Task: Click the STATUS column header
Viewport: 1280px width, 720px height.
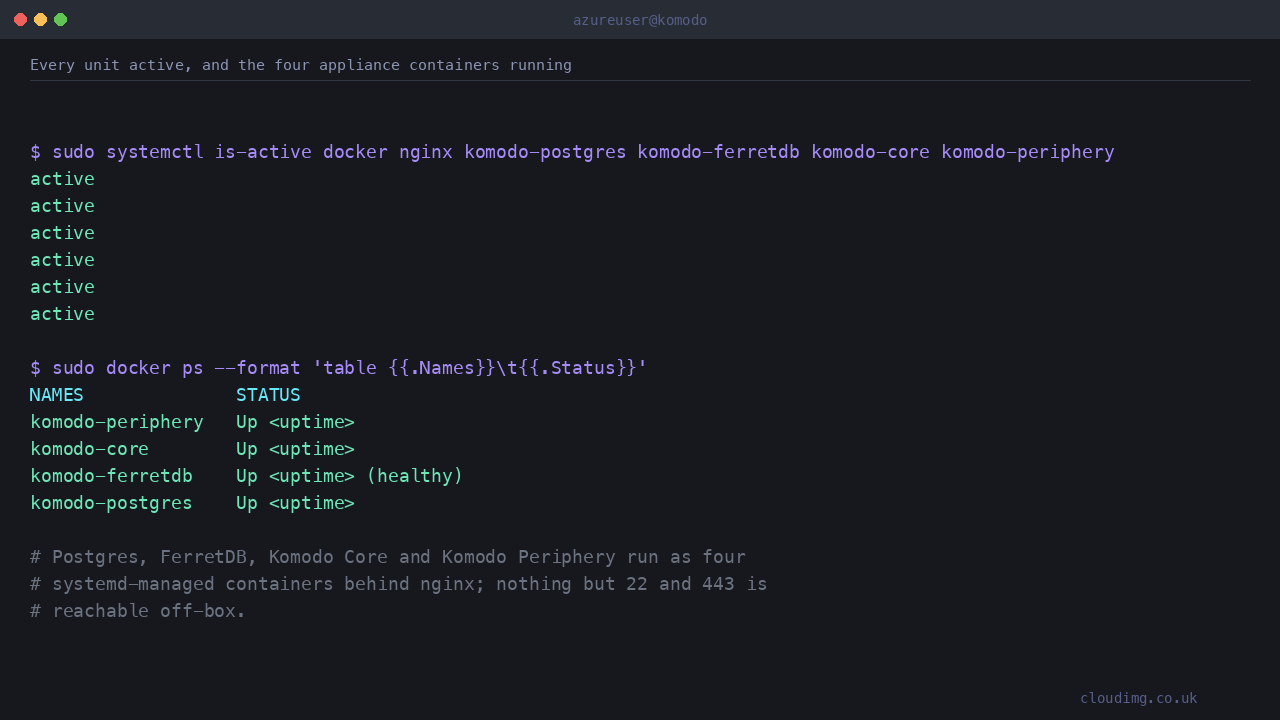Action: click(x=268, y=395)
